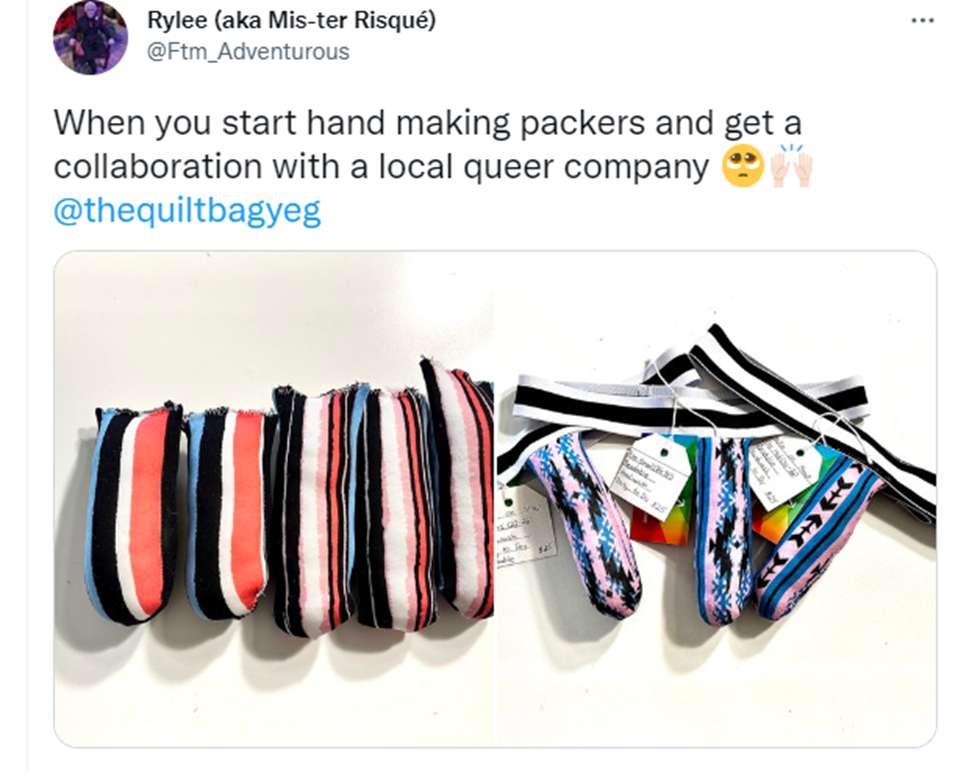Open the display name Rylee (aka Mis-ter Risqué)

[291, 21]
